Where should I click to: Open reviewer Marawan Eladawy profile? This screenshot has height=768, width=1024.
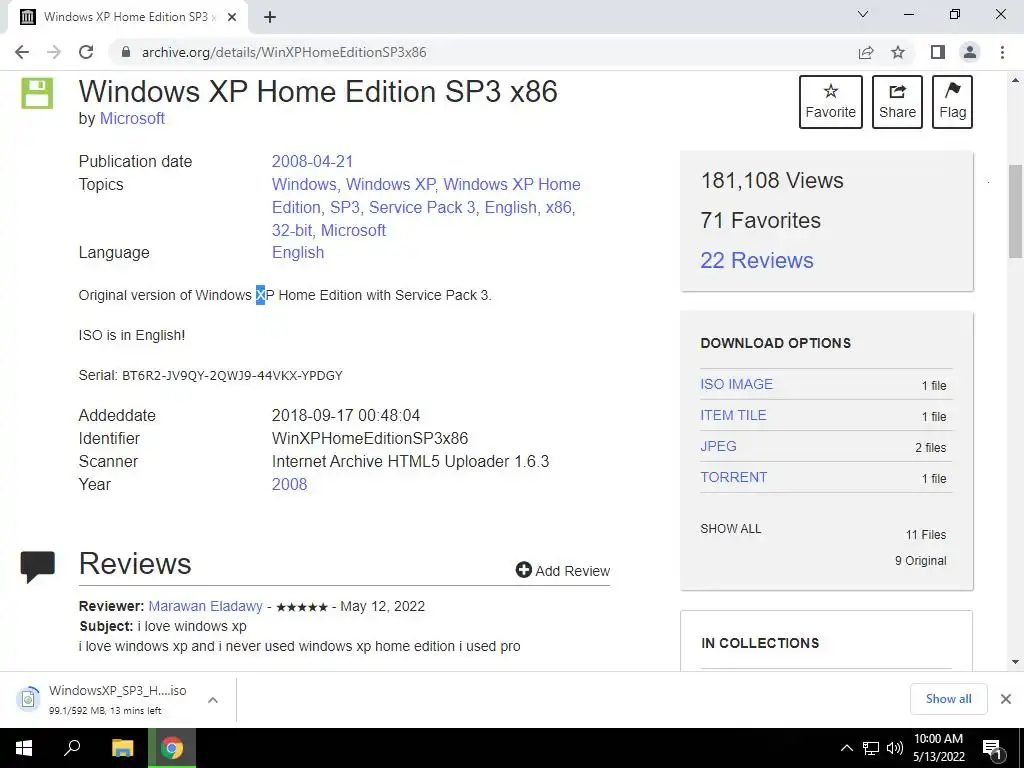tap(205, 607)
